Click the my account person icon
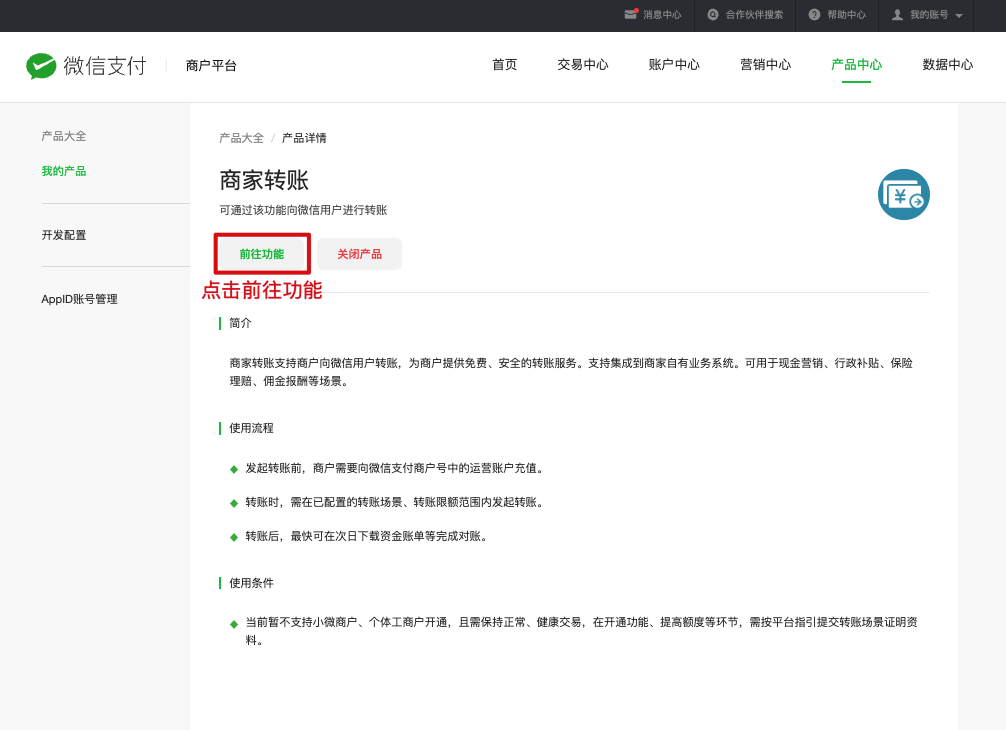 (x=898, y=14)
